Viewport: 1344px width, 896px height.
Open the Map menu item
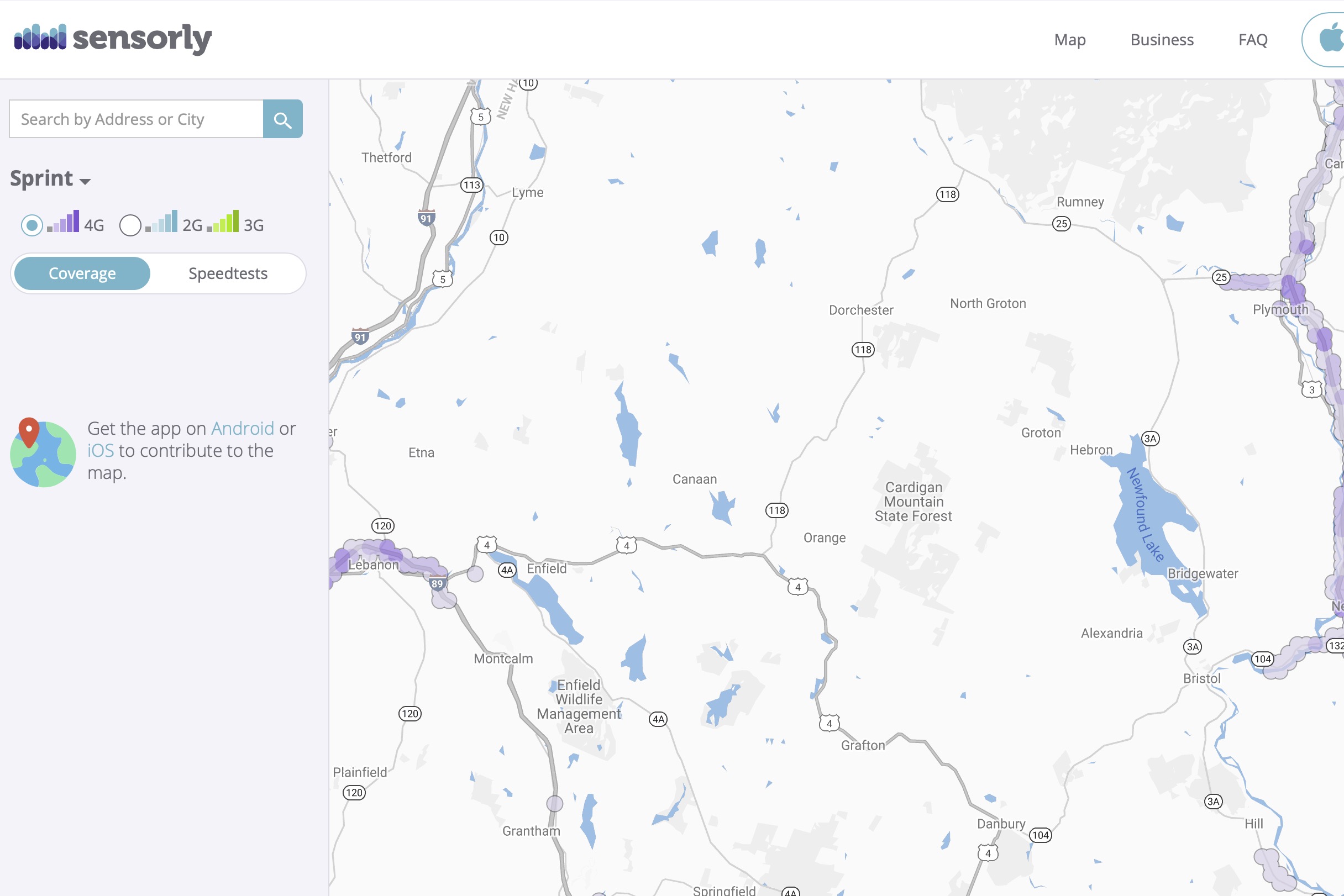(x=1069, y=40)
